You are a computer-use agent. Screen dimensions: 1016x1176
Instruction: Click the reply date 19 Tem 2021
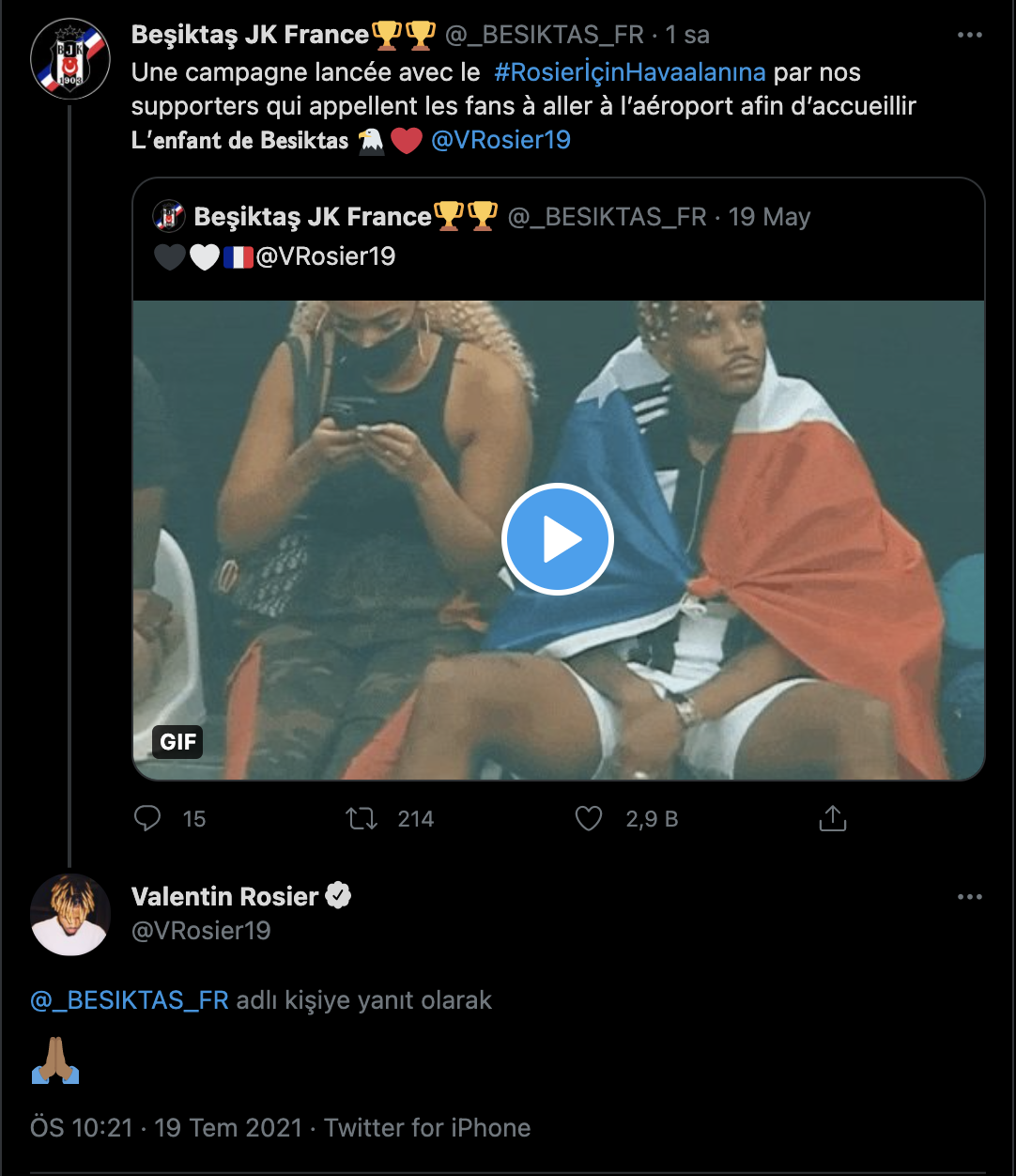coord(228,1128)
